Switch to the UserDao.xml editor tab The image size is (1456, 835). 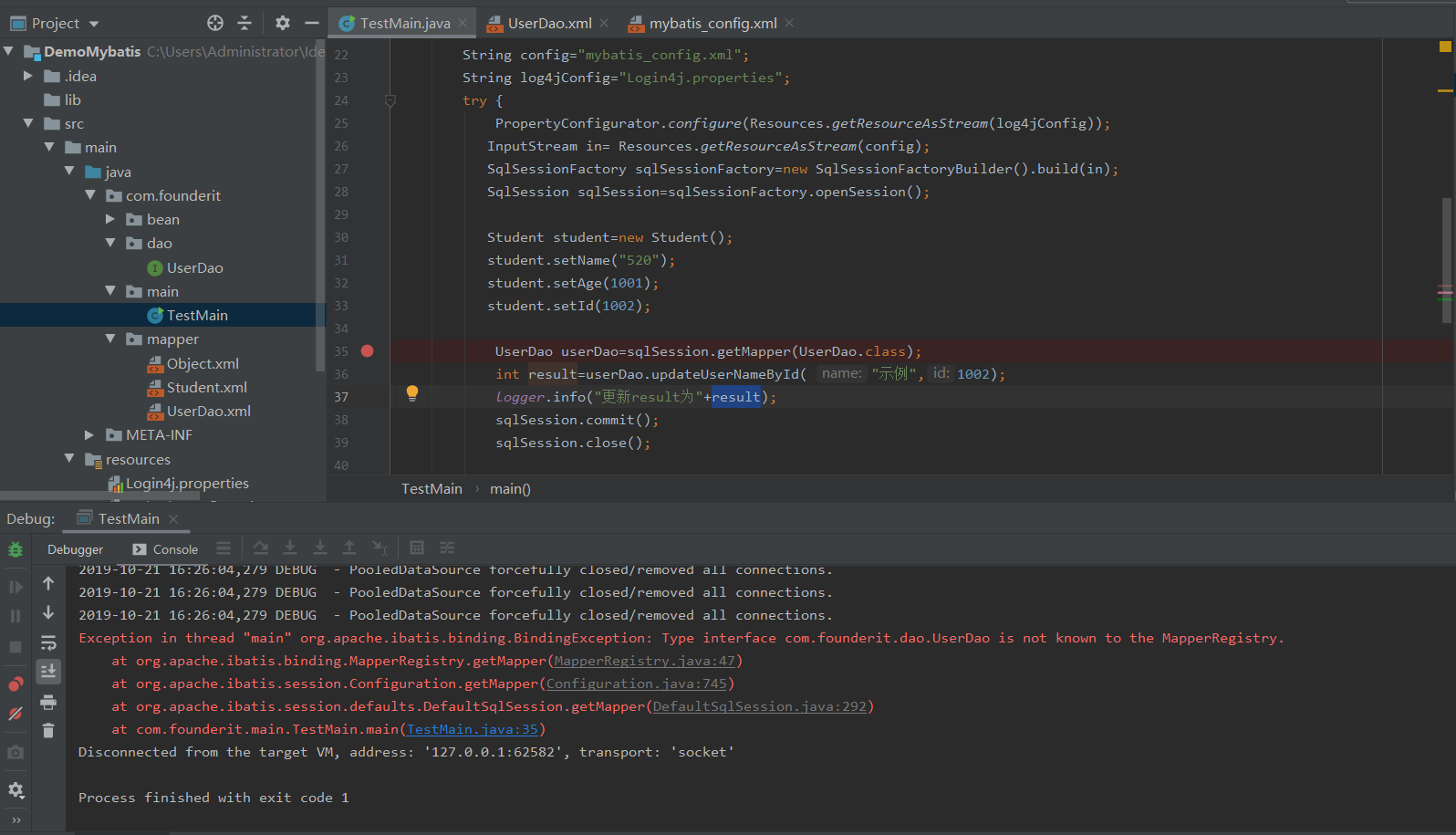548,24
